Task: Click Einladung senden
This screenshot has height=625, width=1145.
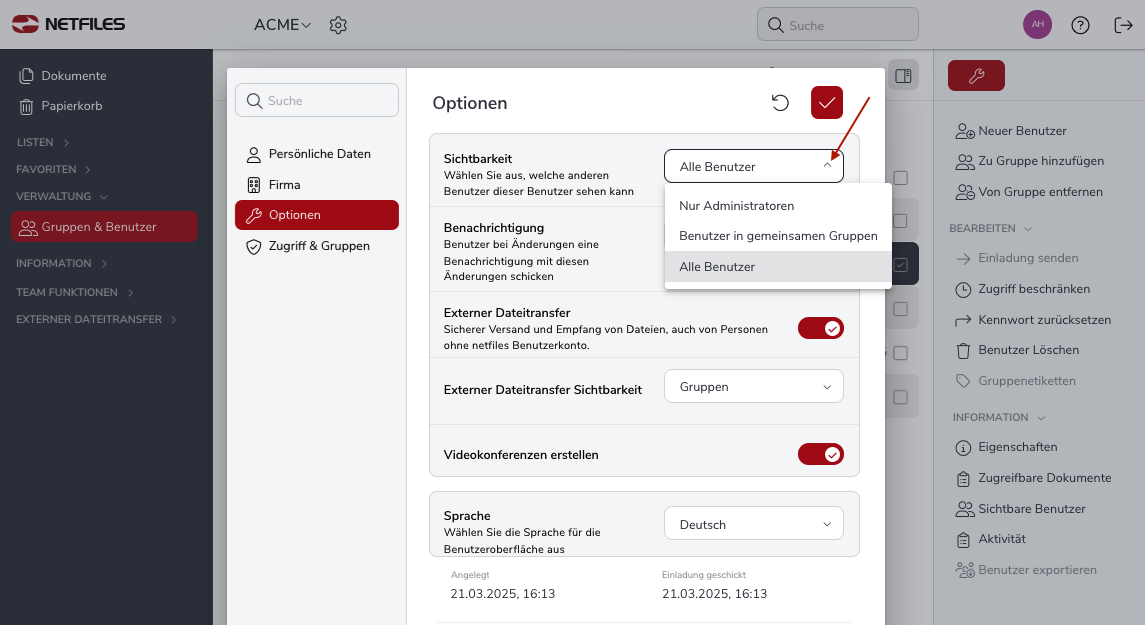Action: coord(1016,258)
